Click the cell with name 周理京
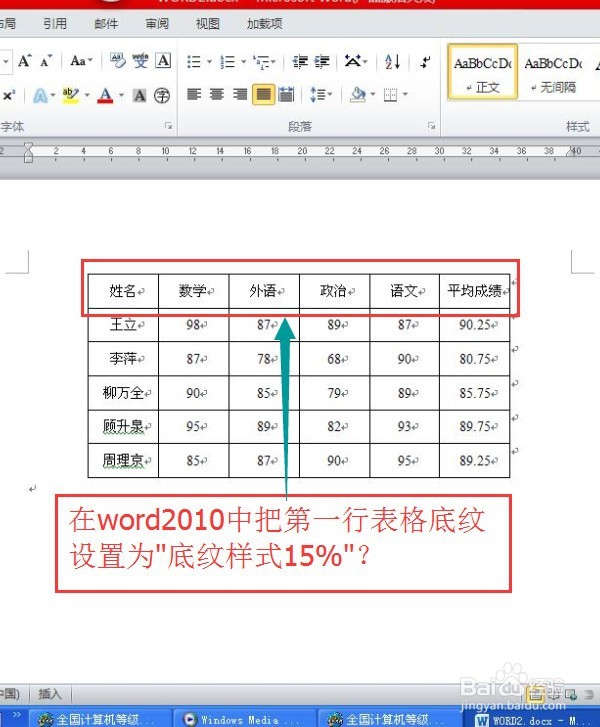This screenshot has width=600, height=727. [123, 460]
